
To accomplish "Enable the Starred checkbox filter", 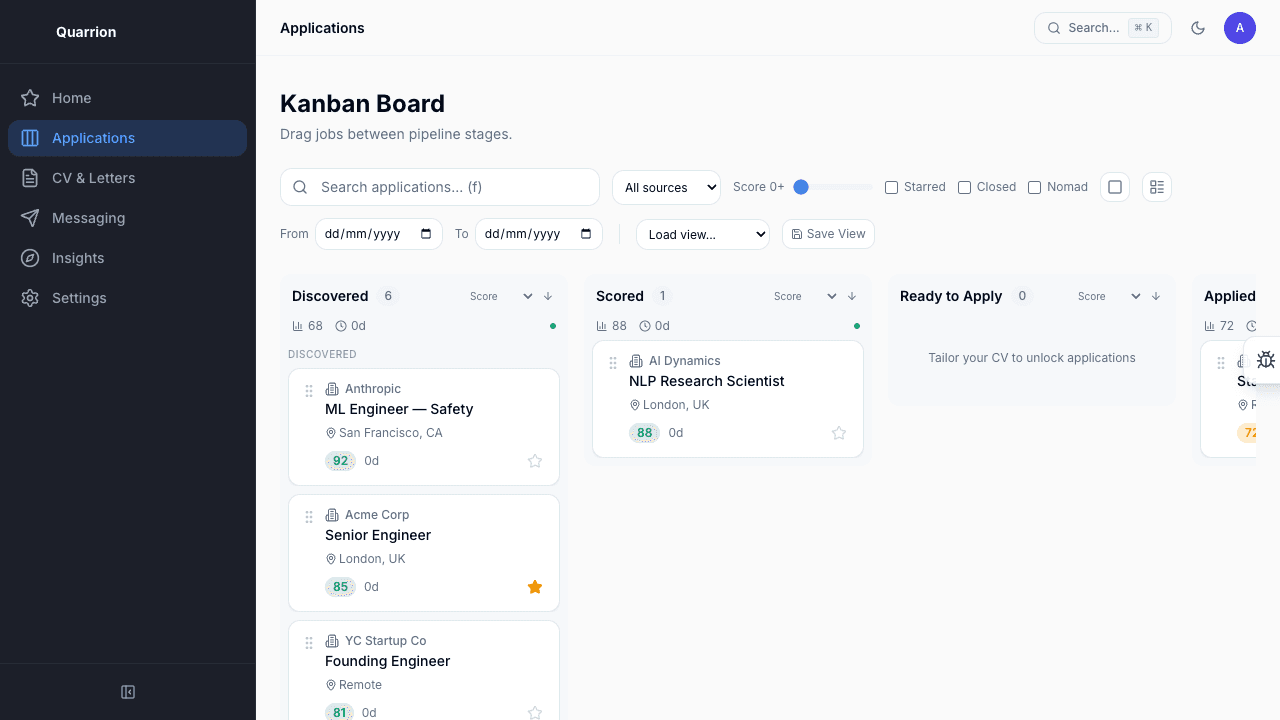I will coord(891,187).
